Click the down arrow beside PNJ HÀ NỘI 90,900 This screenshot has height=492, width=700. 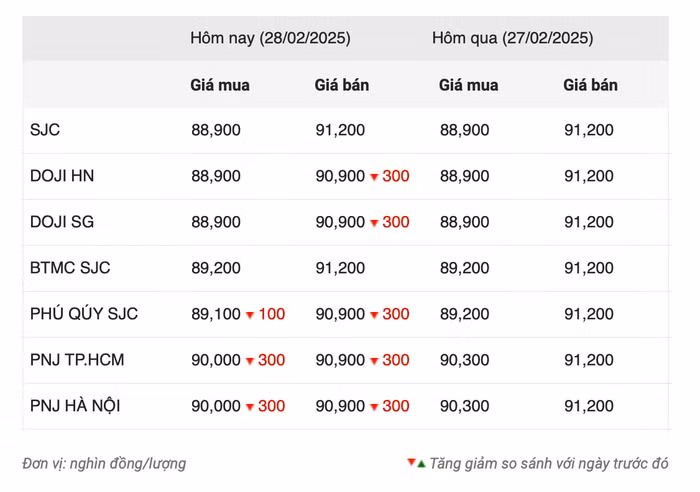tap(374, 407)
